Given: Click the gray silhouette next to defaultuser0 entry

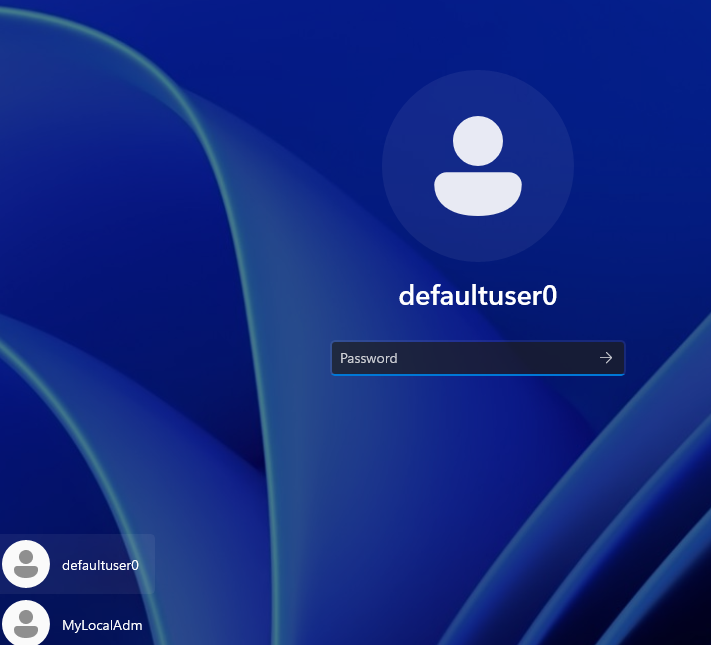Looking at the screenshot, I should (x=26, y=566).
